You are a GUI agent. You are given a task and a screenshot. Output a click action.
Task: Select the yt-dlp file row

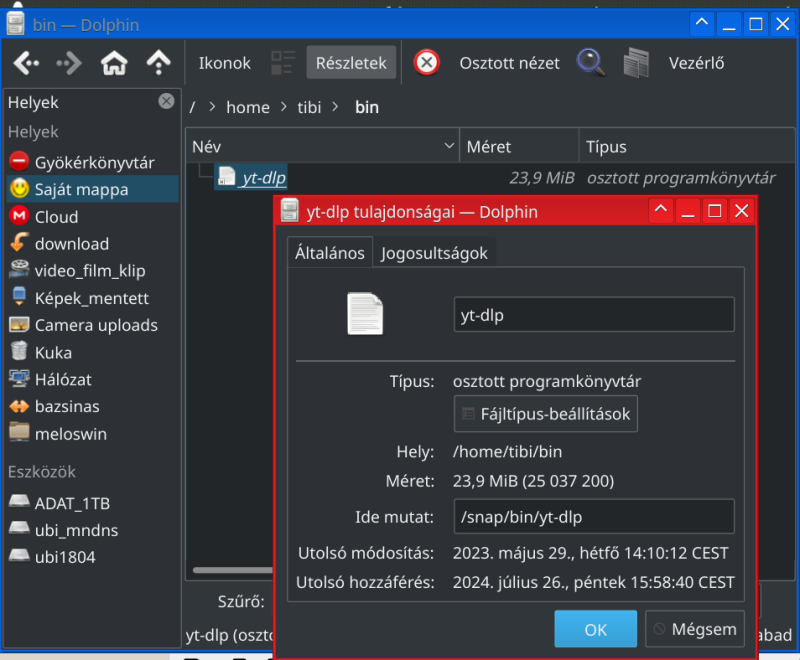coord(251,177)
